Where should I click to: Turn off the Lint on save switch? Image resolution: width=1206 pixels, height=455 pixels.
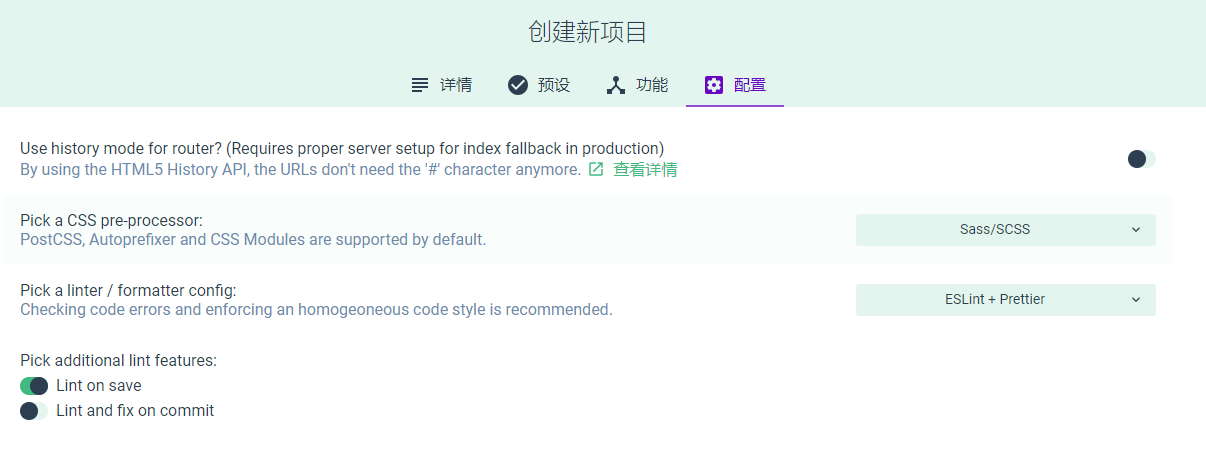(x=34, y=386)
